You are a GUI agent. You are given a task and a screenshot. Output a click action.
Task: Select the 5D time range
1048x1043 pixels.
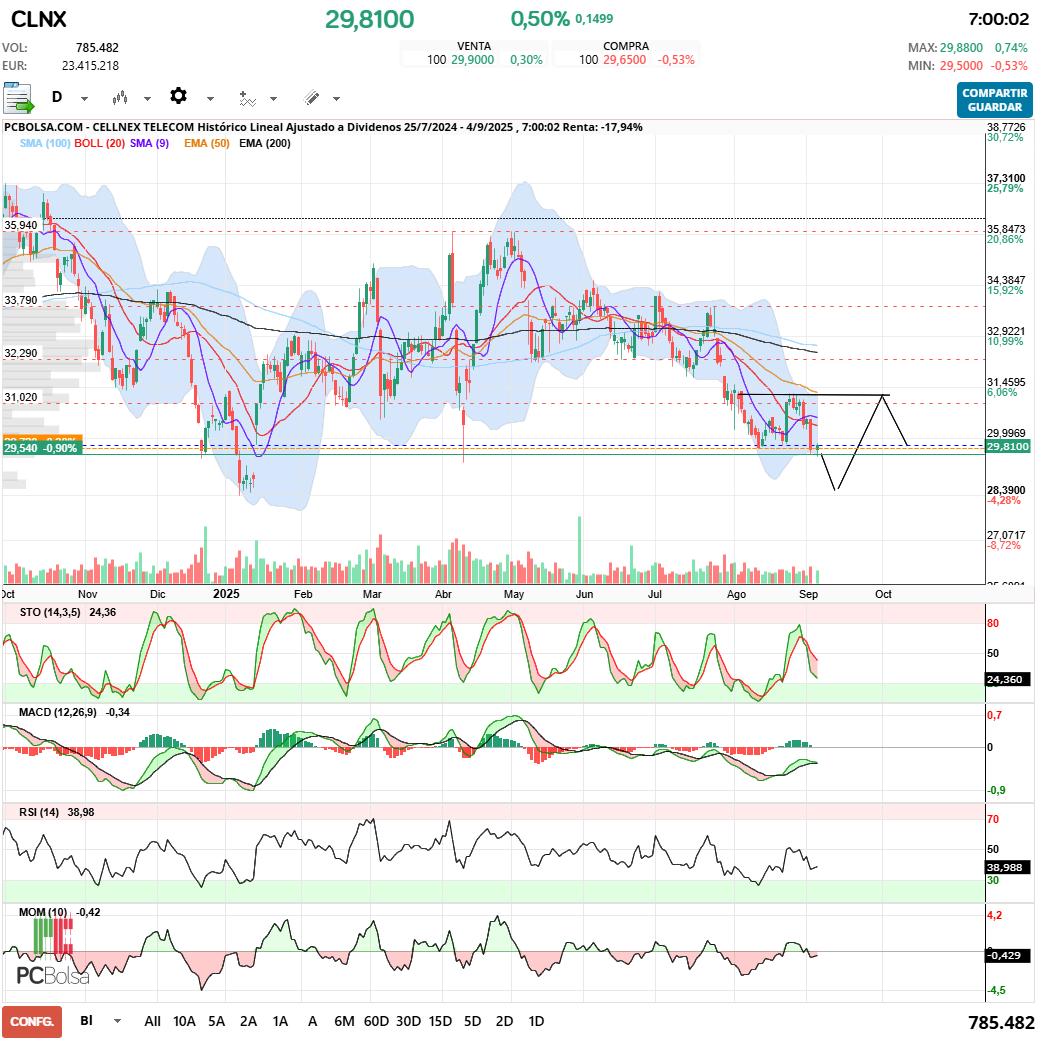click(473, 1021)
